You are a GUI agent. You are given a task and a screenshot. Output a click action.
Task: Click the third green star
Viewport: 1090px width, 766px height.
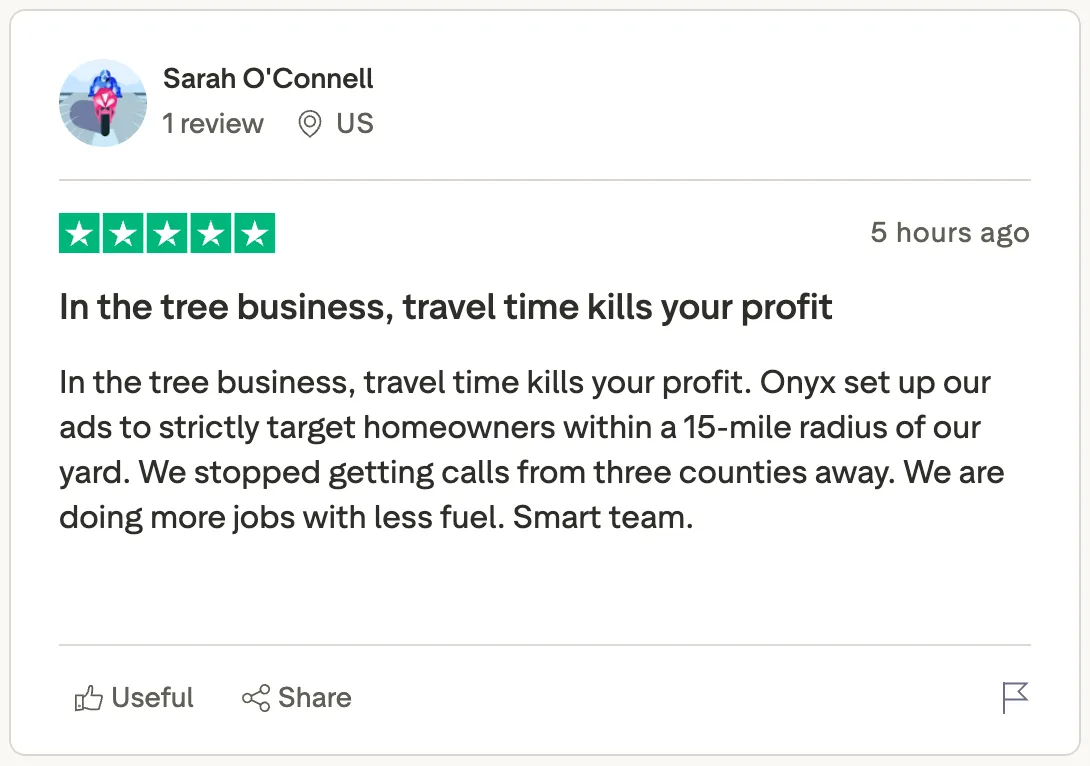click(167, 234)
